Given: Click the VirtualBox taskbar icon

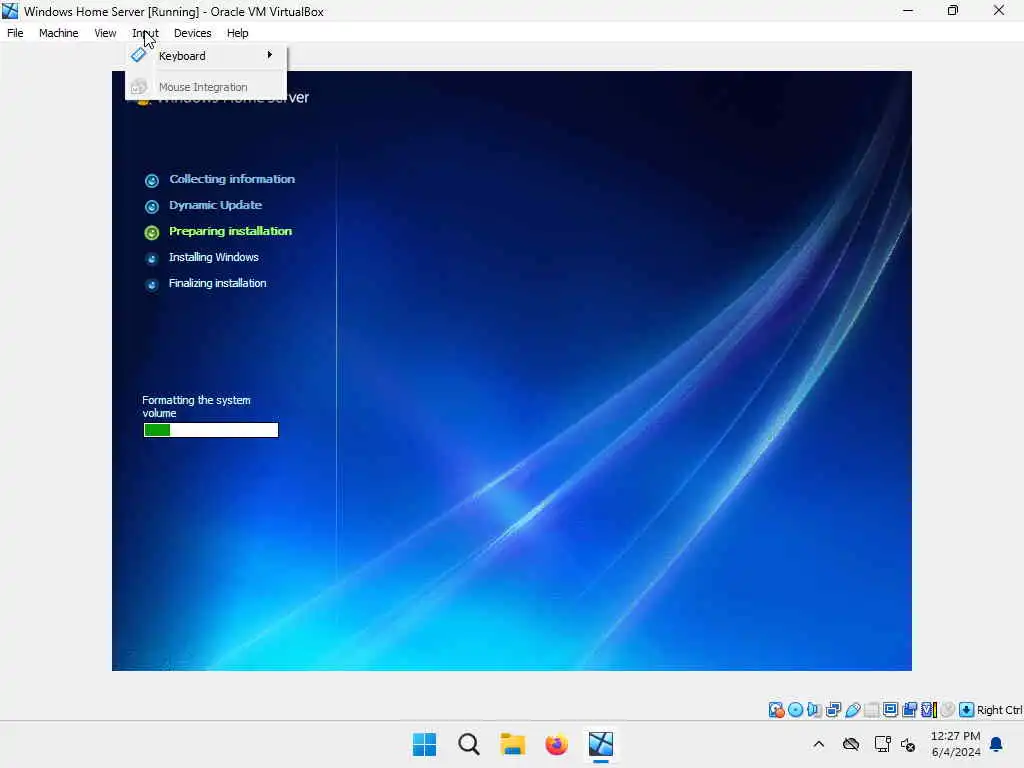Looking at the screenshot, I should click(x=601, y=744).
